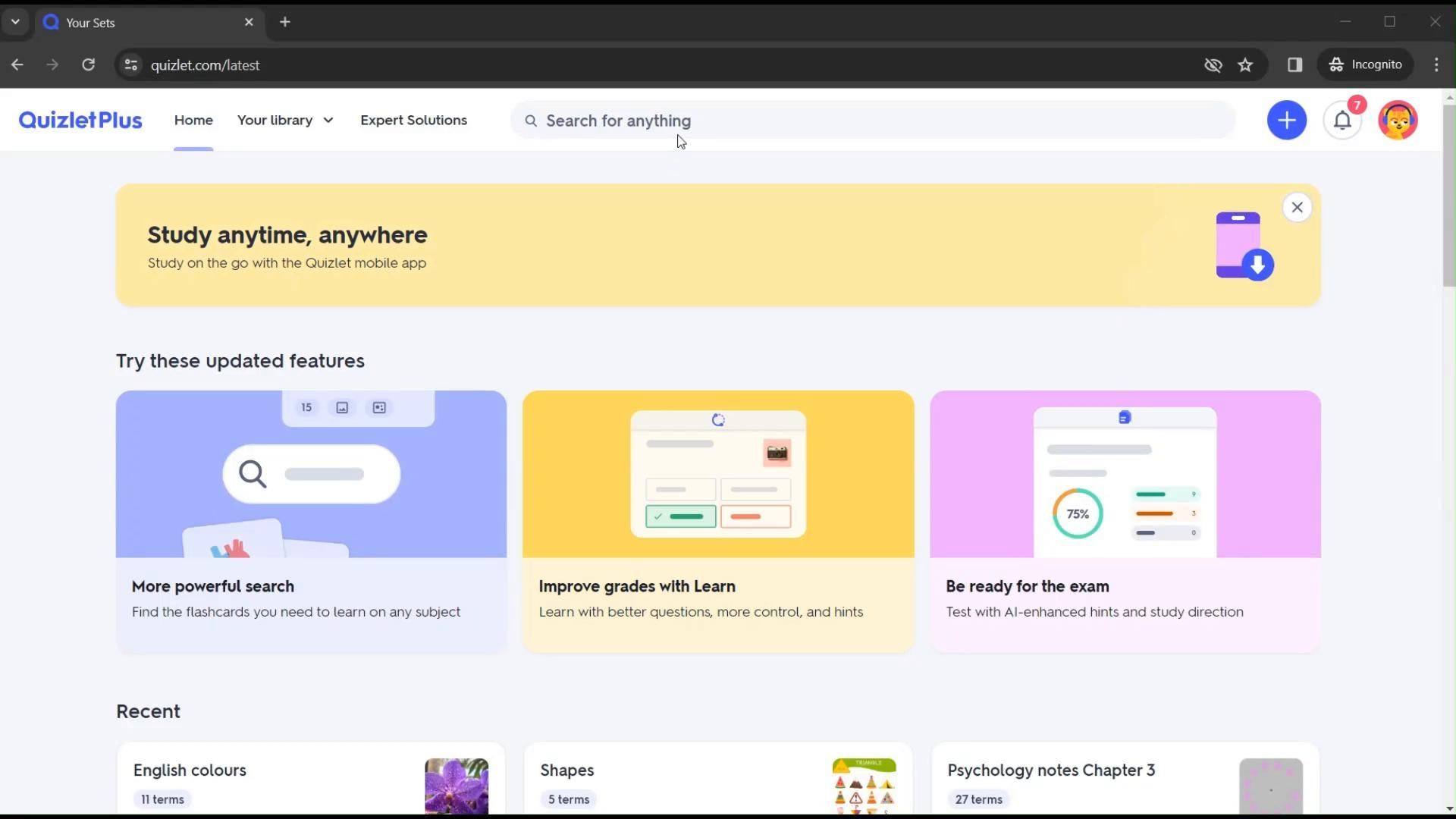
Task: Open the Improve grades with Learn card
Action: click(717, 522)
